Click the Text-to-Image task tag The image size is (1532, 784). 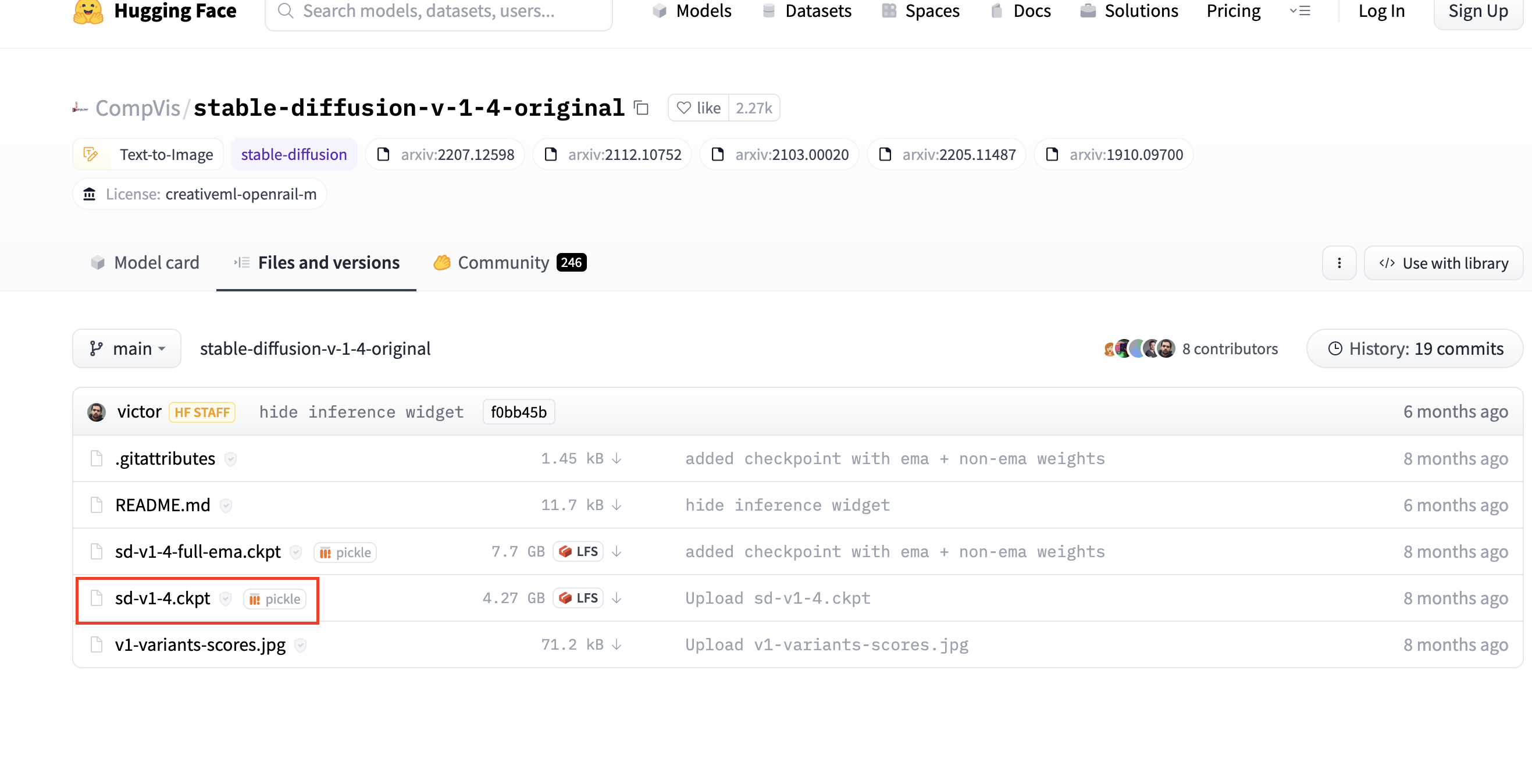click(148, 155)
